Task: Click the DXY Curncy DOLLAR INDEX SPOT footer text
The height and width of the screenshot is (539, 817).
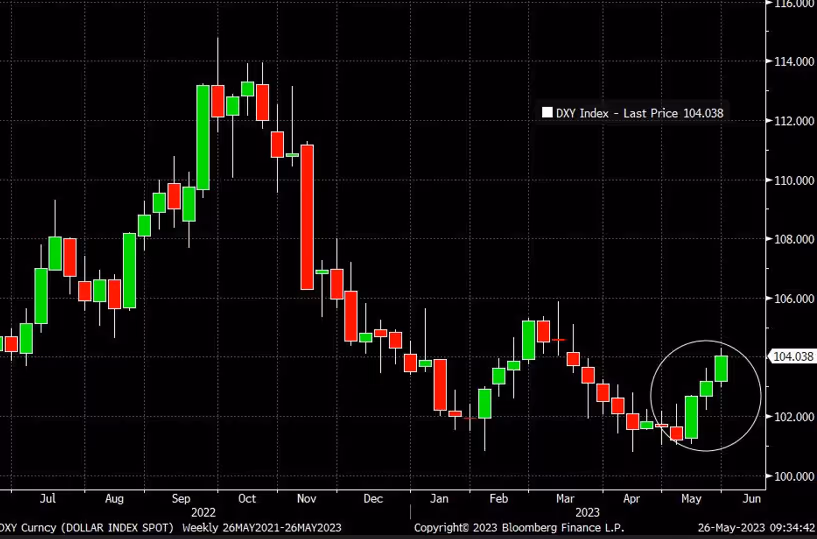Action: tap(86, 528)
